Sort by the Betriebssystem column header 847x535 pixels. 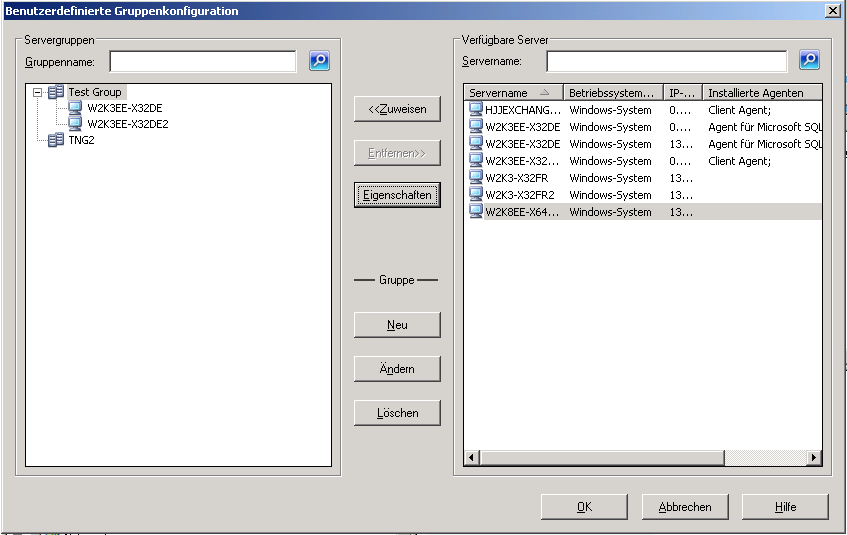613,92
